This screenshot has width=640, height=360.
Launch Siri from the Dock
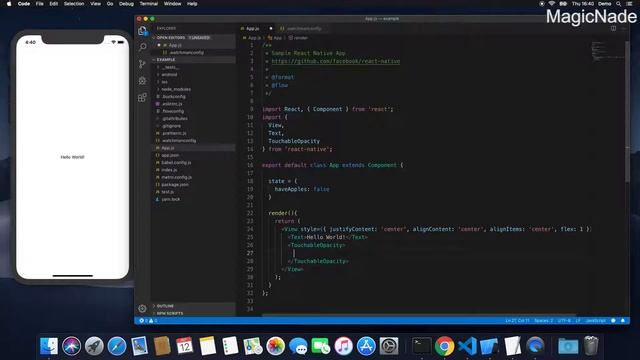click(71, 346)
